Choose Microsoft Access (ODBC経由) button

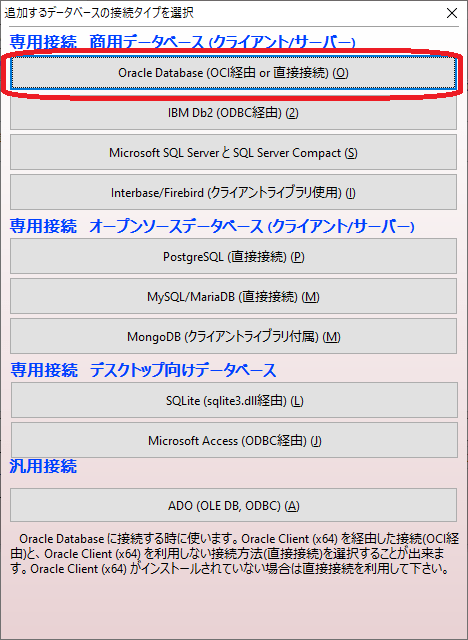(234, 440)
